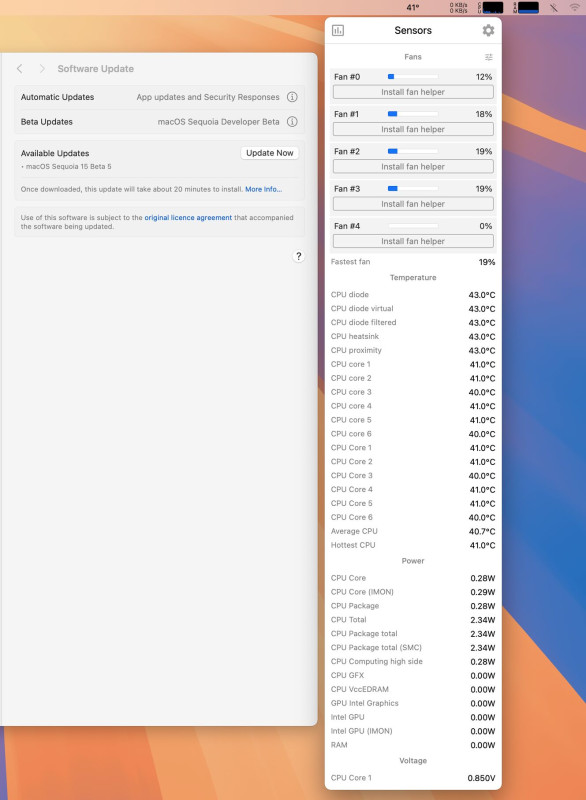Click the CPU Total power row
Screen dimensions: 586x800
click(413, 619)
